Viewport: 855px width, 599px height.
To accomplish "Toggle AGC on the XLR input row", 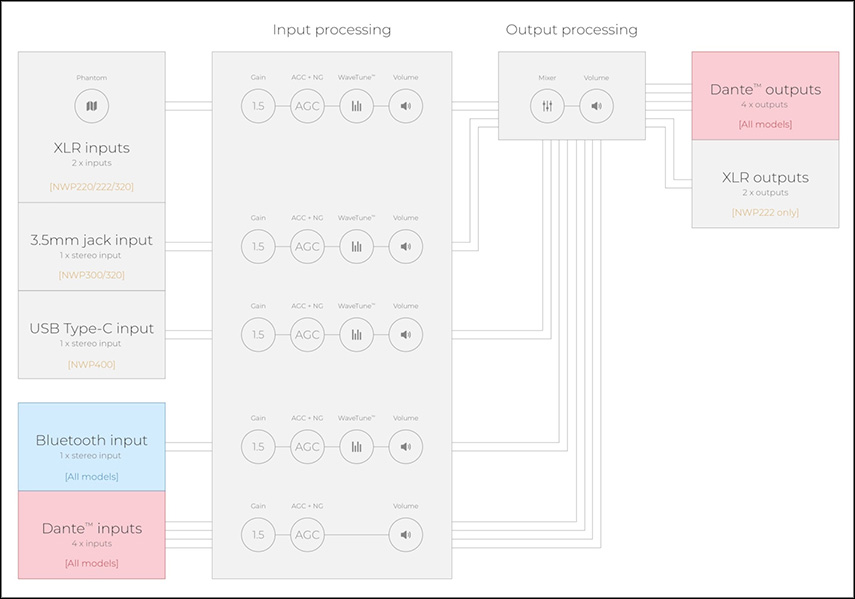I will pyautogui.click(x=307, y=106).
